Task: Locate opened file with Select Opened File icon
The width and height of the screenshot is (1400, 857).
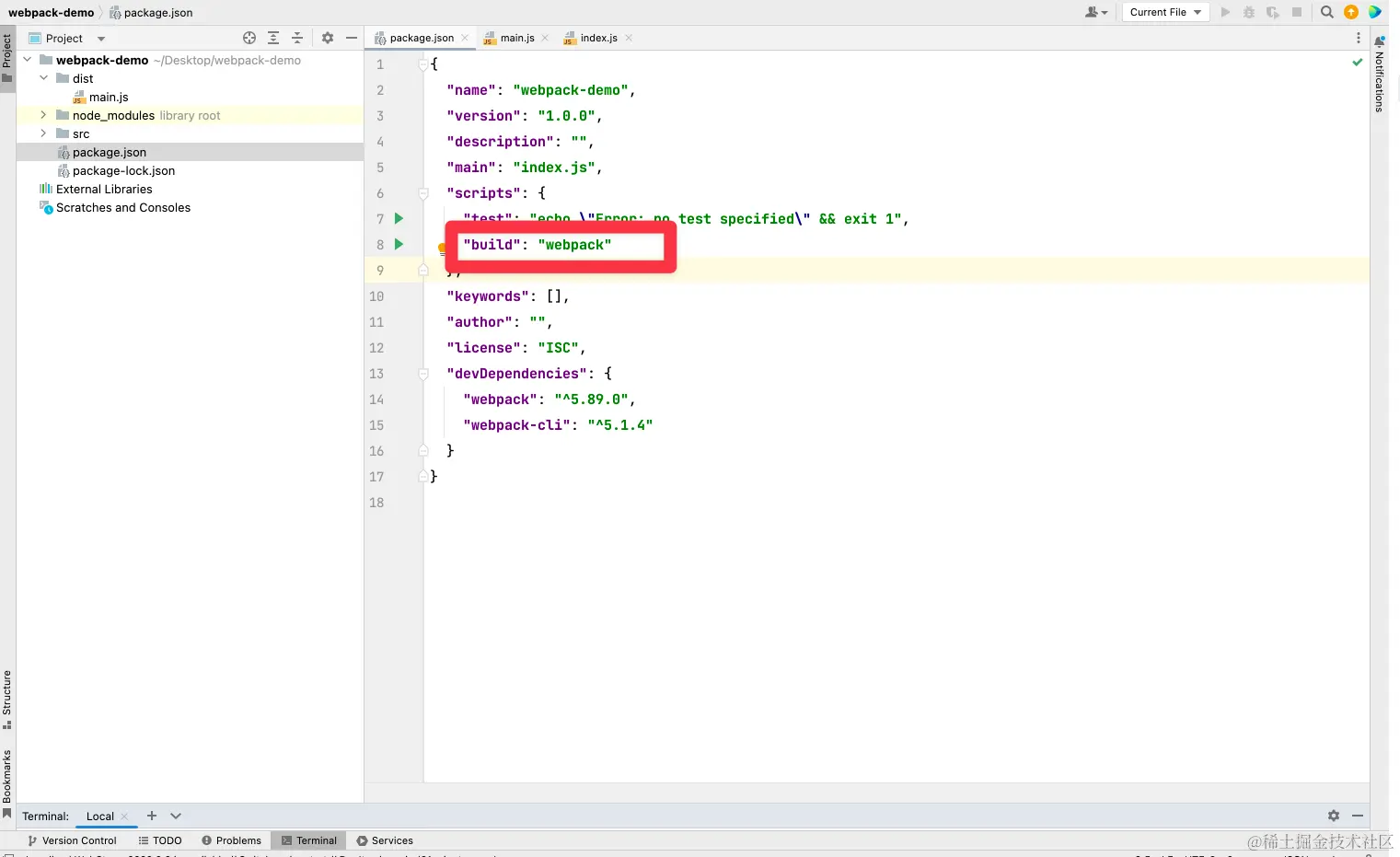Action: 249,38
